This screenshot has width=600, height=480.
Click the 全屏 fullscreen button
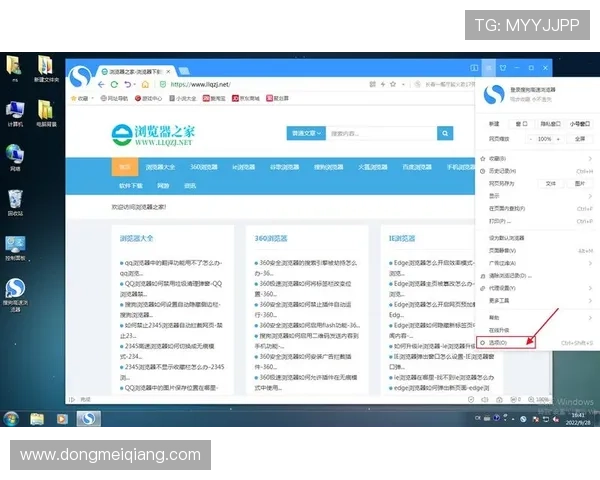pos(580,139)
